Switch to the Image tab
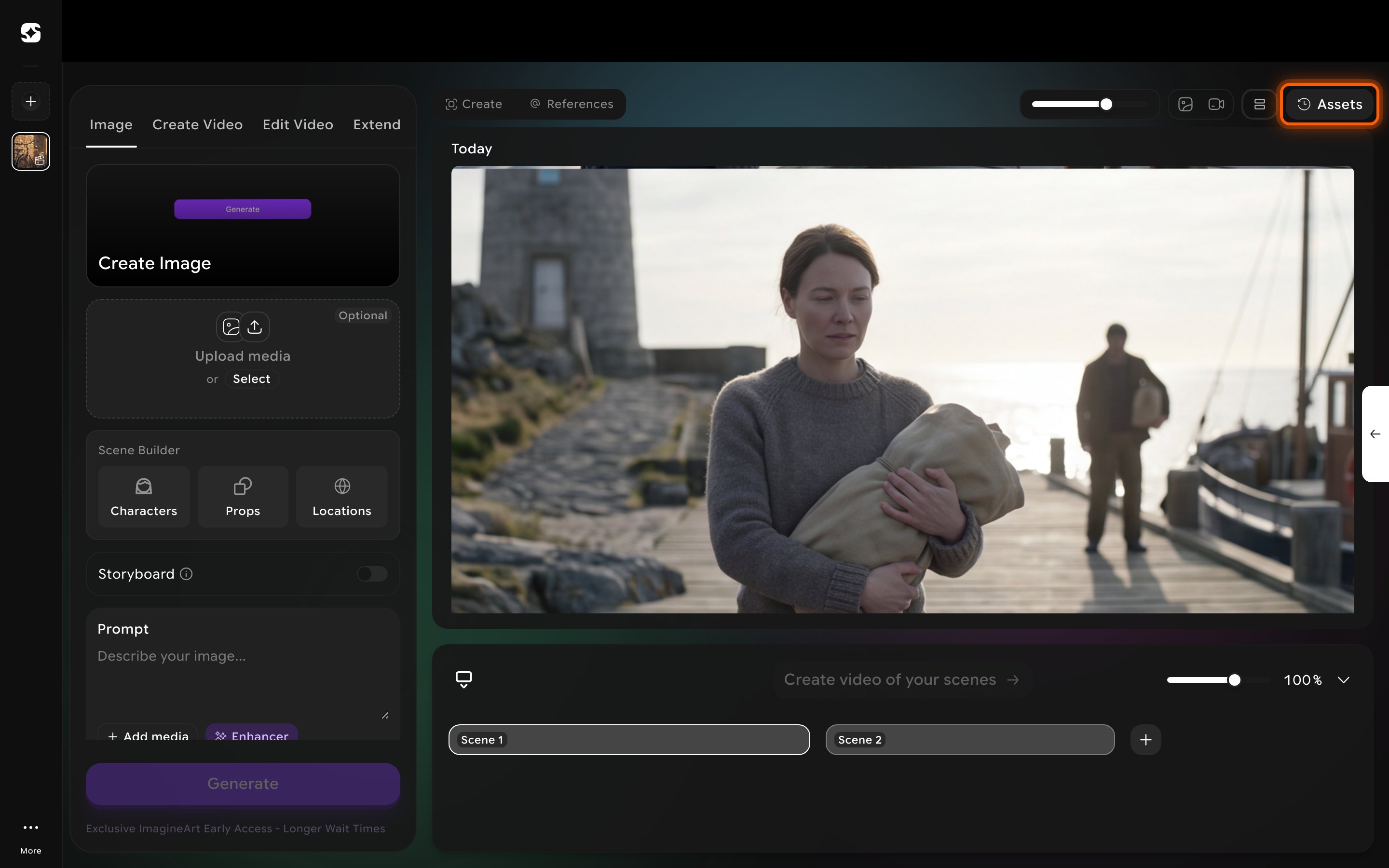This screenshot has width=1389, height=868. [111, 124]
